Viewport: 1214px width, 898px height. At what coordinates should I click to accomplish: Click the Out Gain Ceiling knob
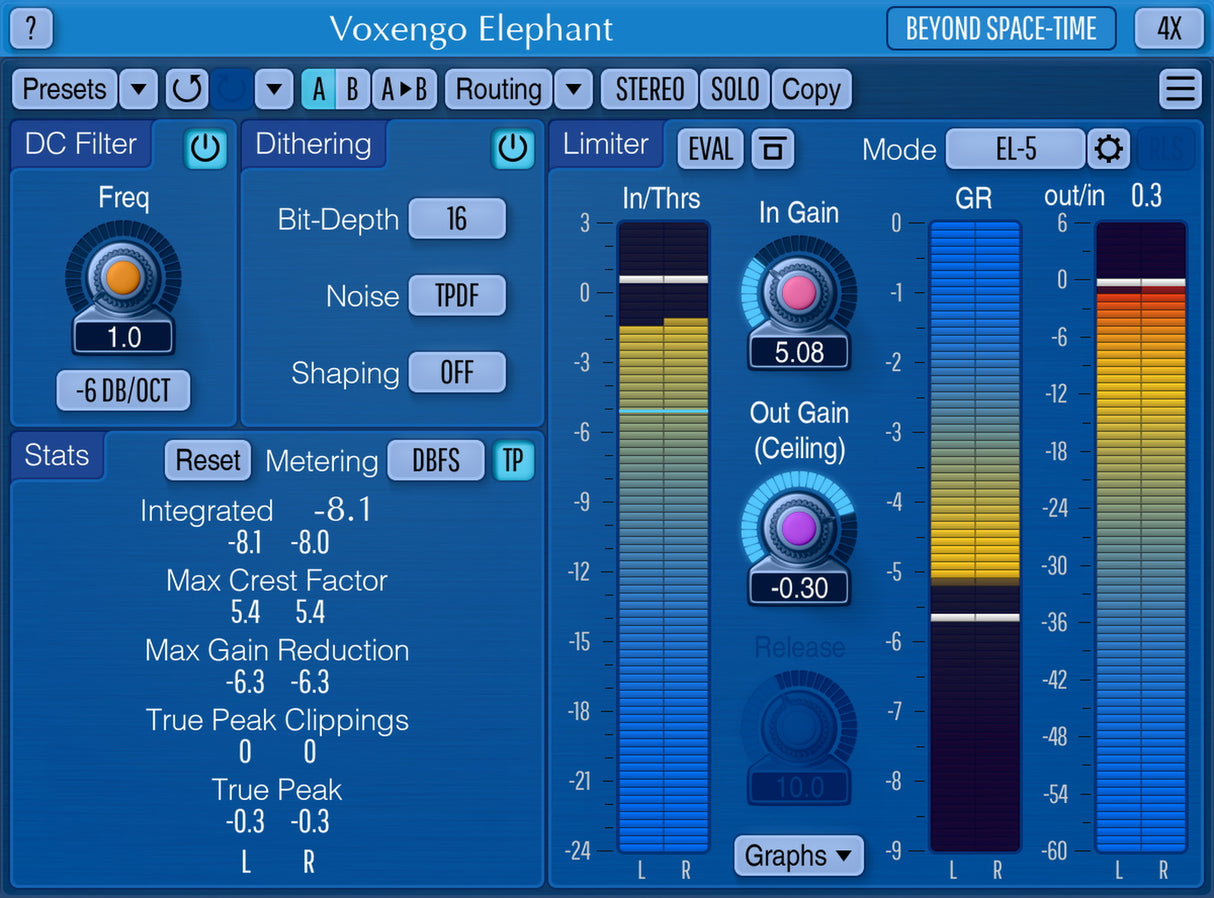(799, 528)
